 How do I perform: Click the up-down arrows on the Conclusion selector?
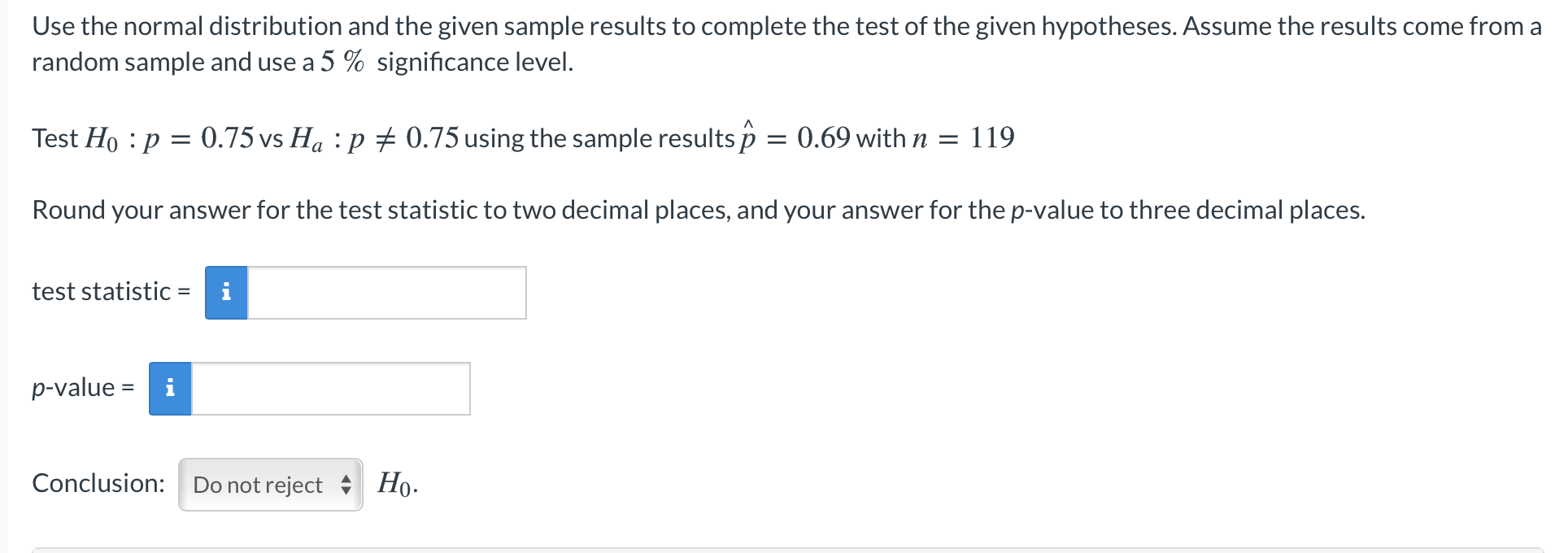tap(346, 484)
